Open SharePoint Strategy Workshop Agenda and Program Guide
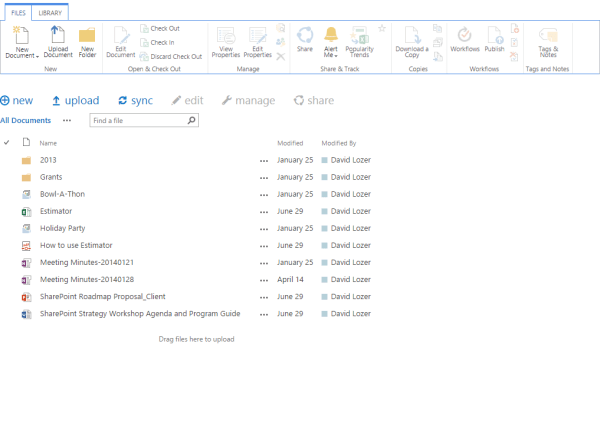The height and width of the screenshot is (421, 600). 140,314
